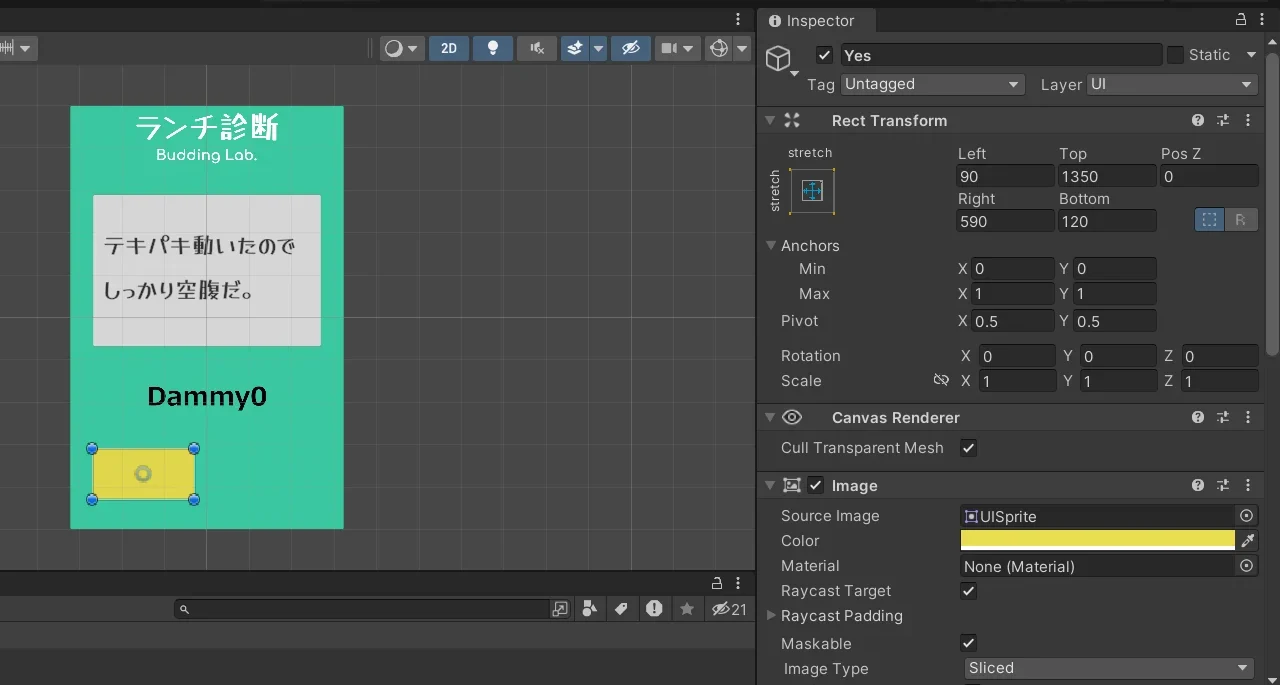Open Inspector panel more options menu
The width and height of the screenshot is (1280, 685).
click(1263, 20)
